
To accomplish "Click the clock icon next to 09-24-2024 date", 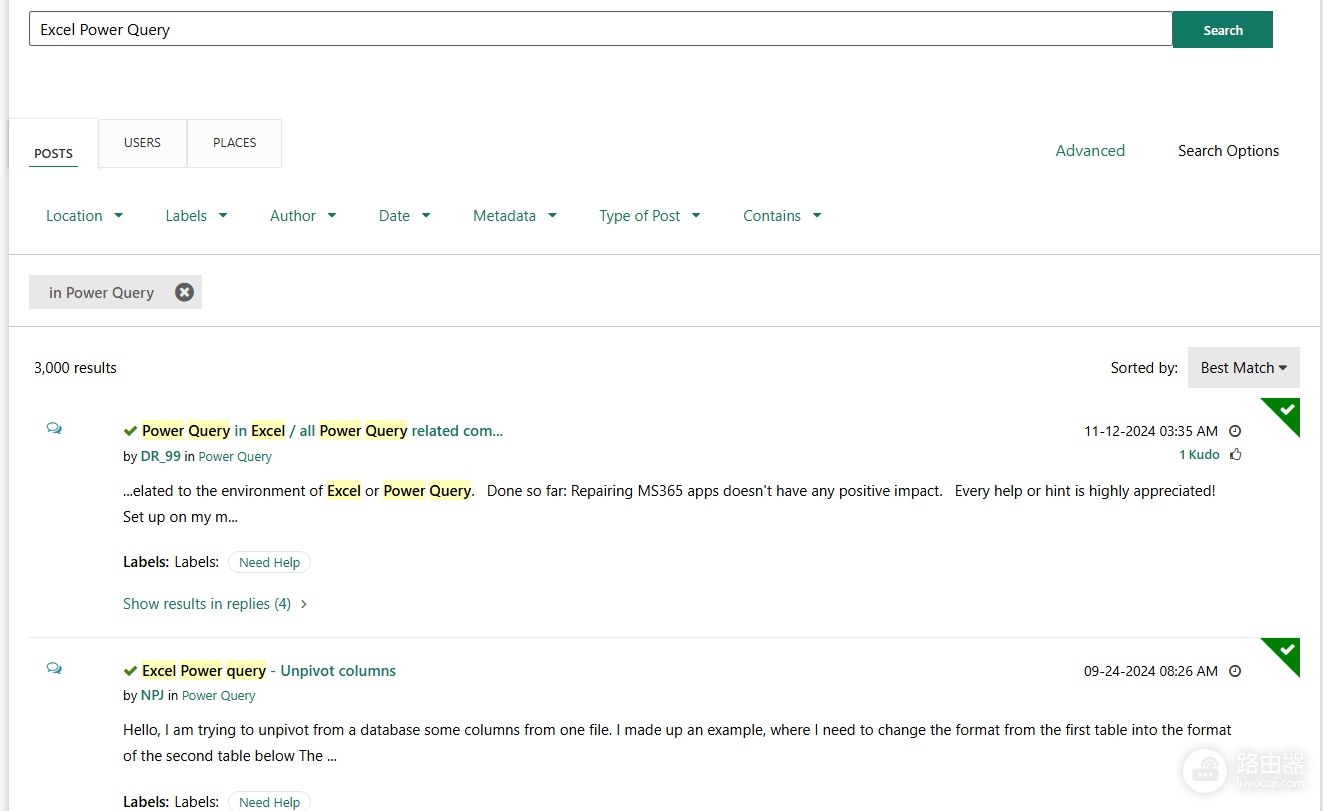I will click(x=1235, y=671).
